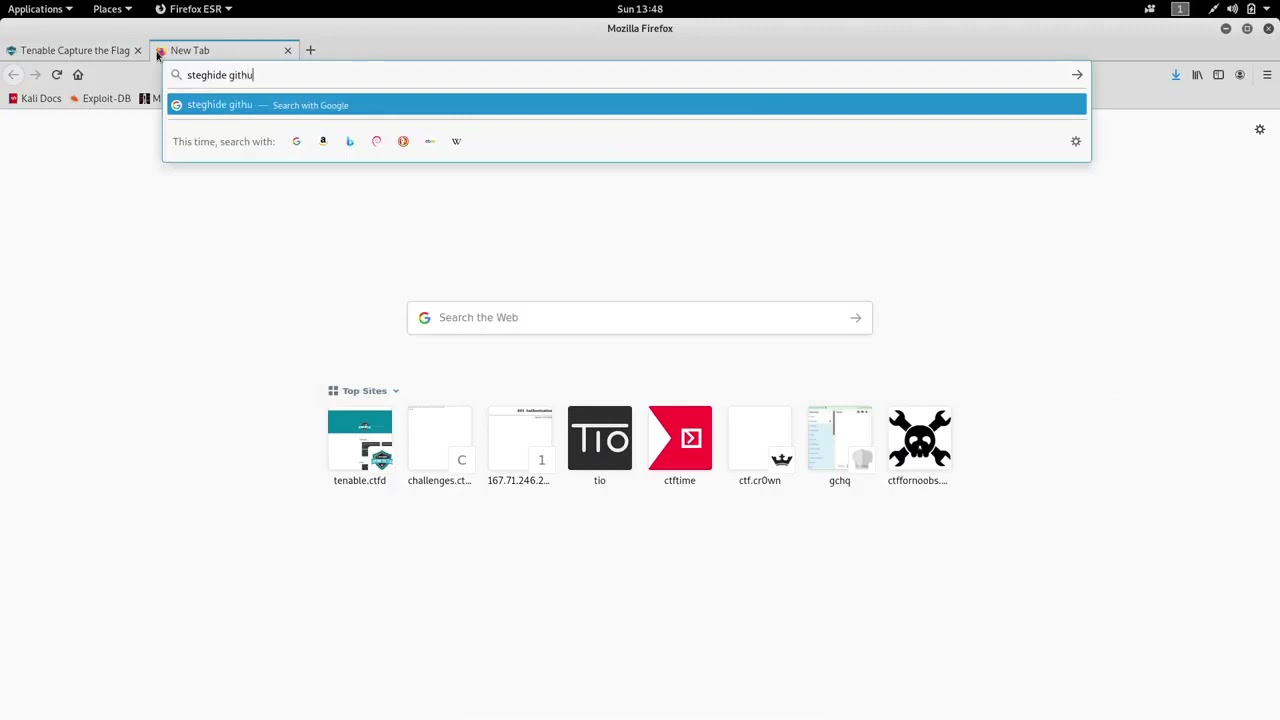
Task: Open the Library menu
Action: point(1197,75)
